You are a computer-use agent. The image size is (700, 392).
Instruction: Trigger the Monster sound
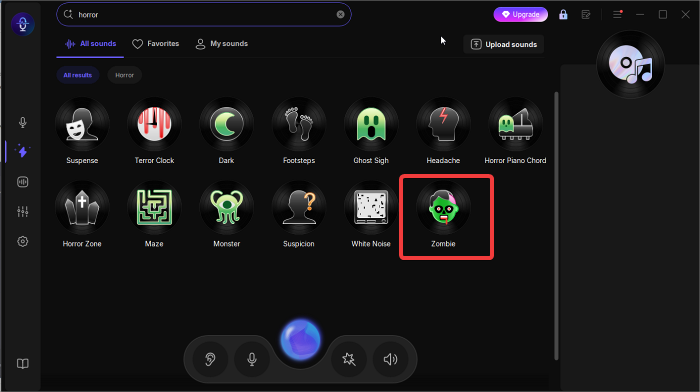[226, 208]
